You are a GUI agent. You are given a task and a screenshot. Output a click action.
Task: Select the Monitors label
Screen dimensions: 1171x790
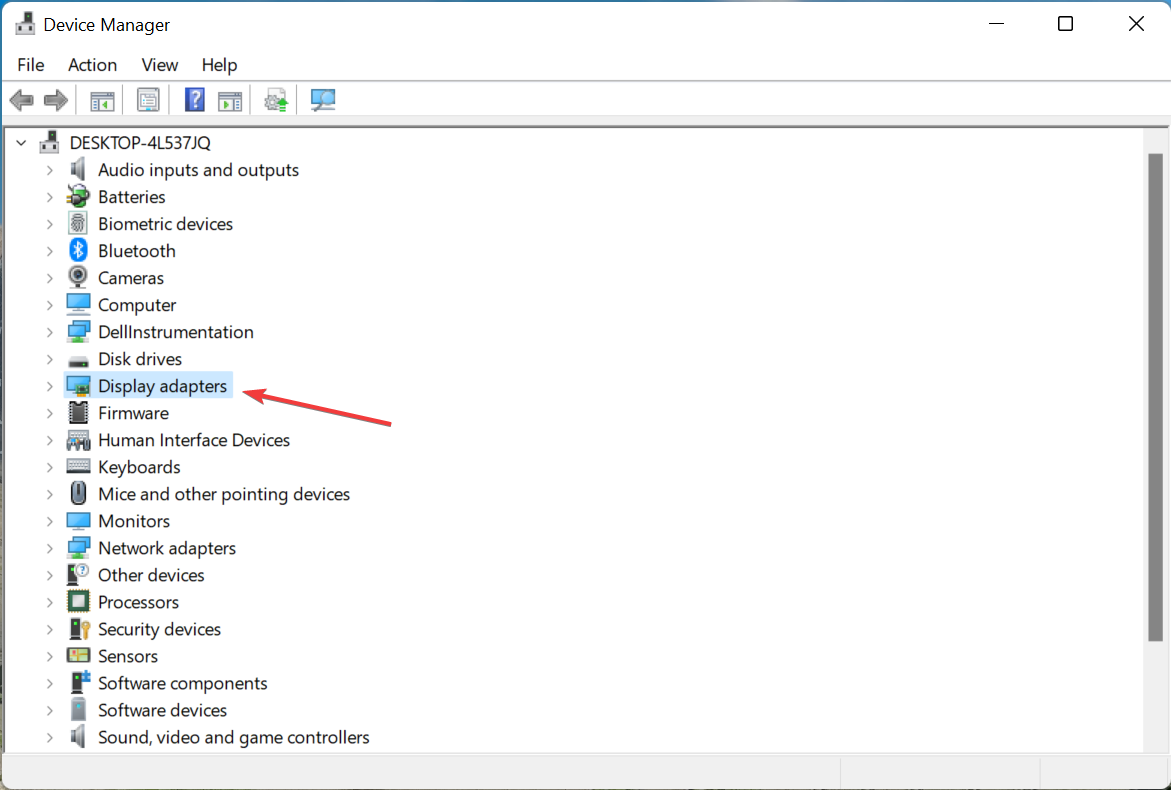pyautogui.click(x=134, y=520)
